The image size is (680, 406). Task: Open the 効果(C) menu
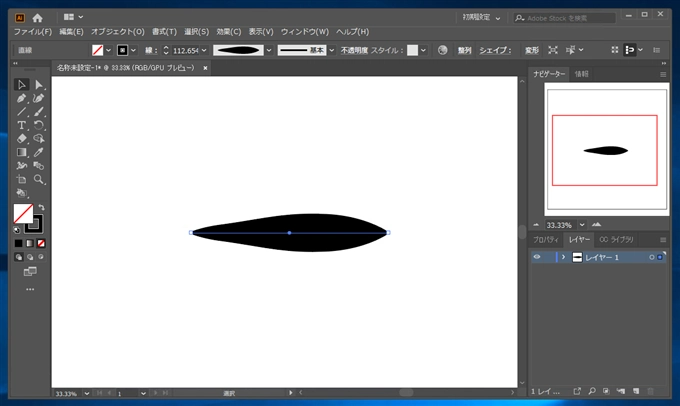point(229,32)
